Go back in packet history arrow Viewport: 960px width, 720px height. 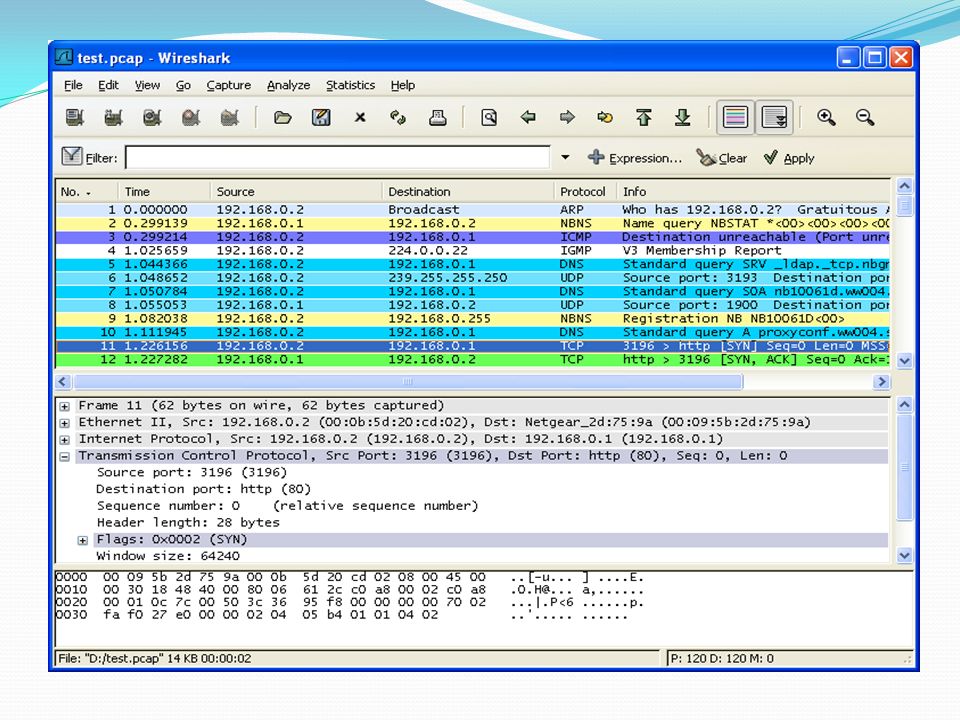coord(528,117)
